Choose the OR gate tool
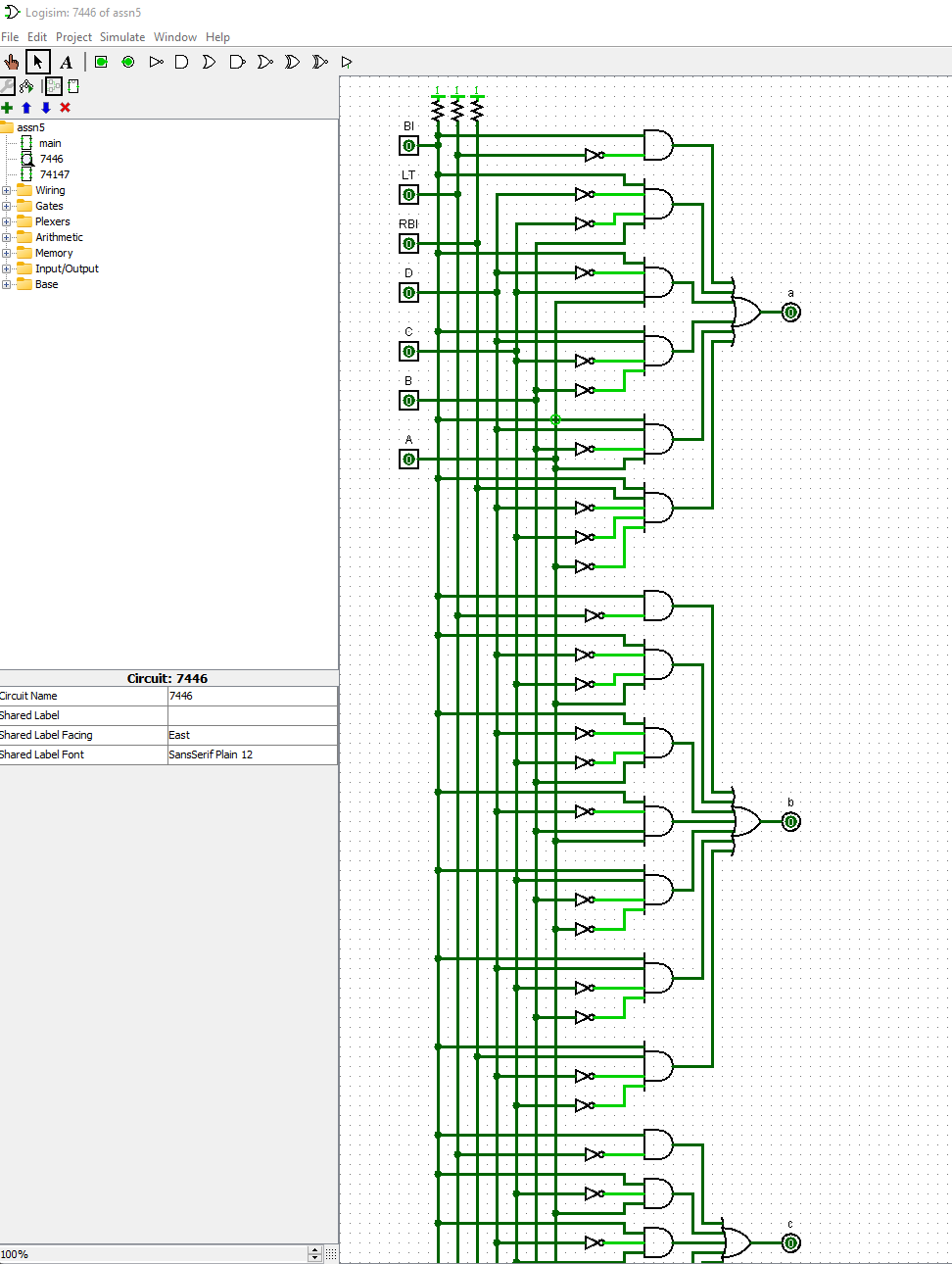 (210, 62)
